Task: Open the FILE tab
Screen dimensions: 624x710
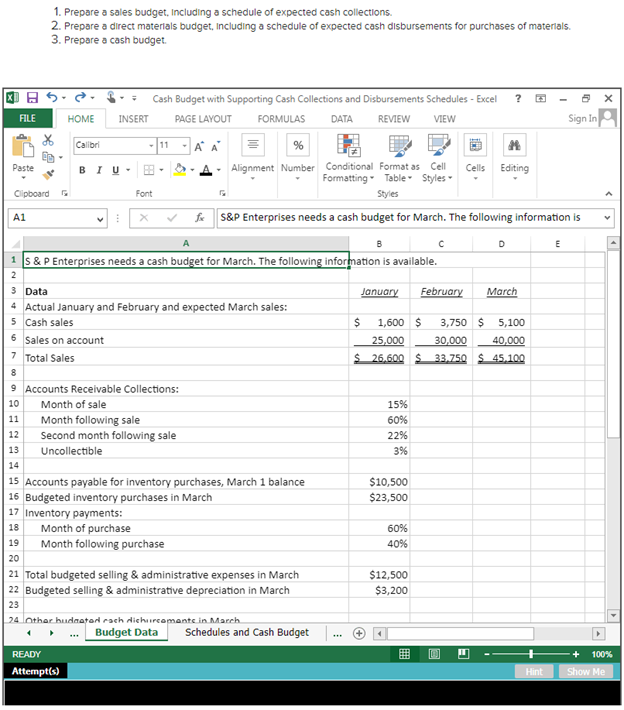Action: [x=28, y=119]
